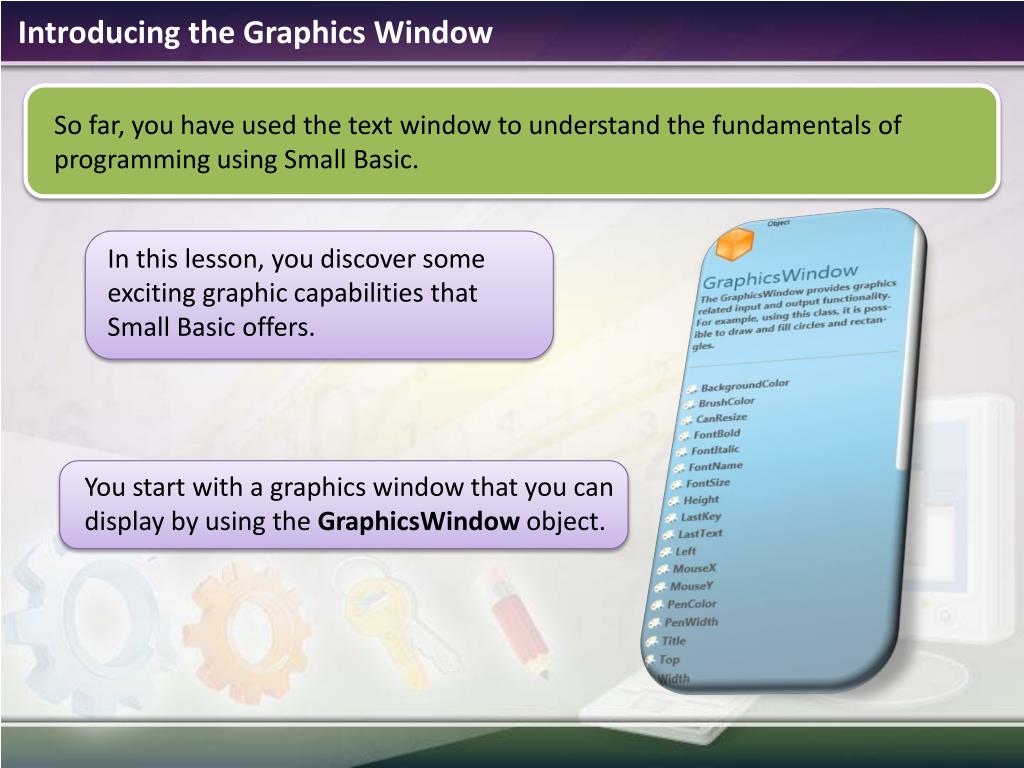Click the small Object label above GraphicsWindow
The image size is (1024, 768).
[778, 223]
